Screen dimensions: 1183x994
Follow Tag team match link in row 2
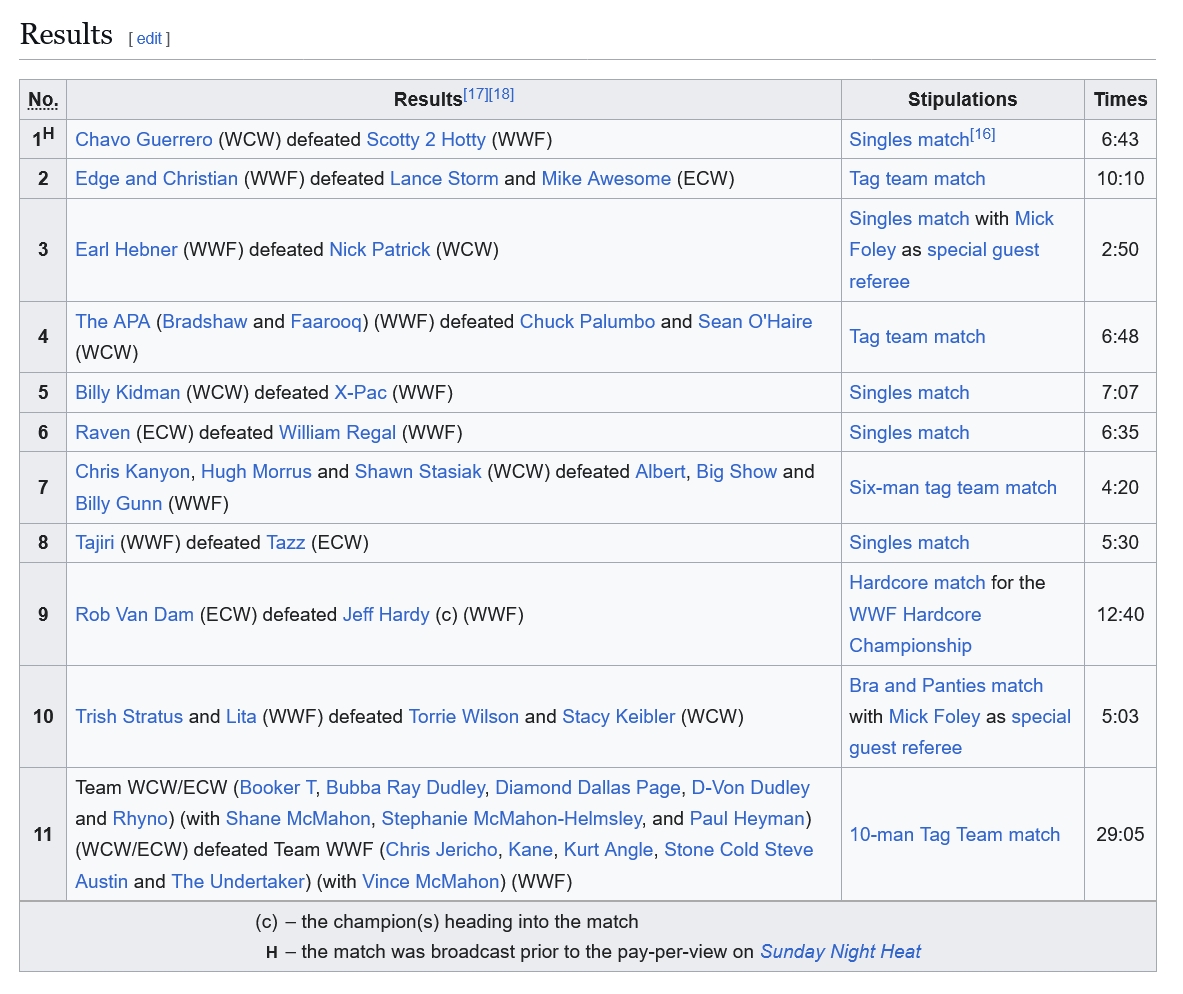click(x=917, y=179)
